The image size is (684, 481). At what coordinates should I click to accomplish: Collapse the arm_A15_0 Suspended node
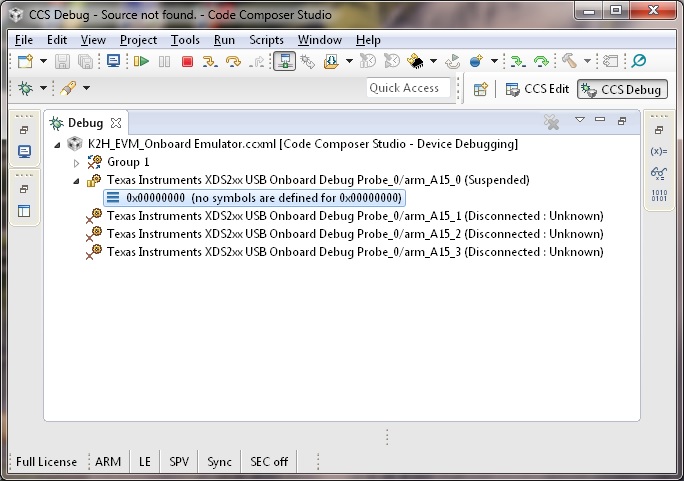pos(77,180)
